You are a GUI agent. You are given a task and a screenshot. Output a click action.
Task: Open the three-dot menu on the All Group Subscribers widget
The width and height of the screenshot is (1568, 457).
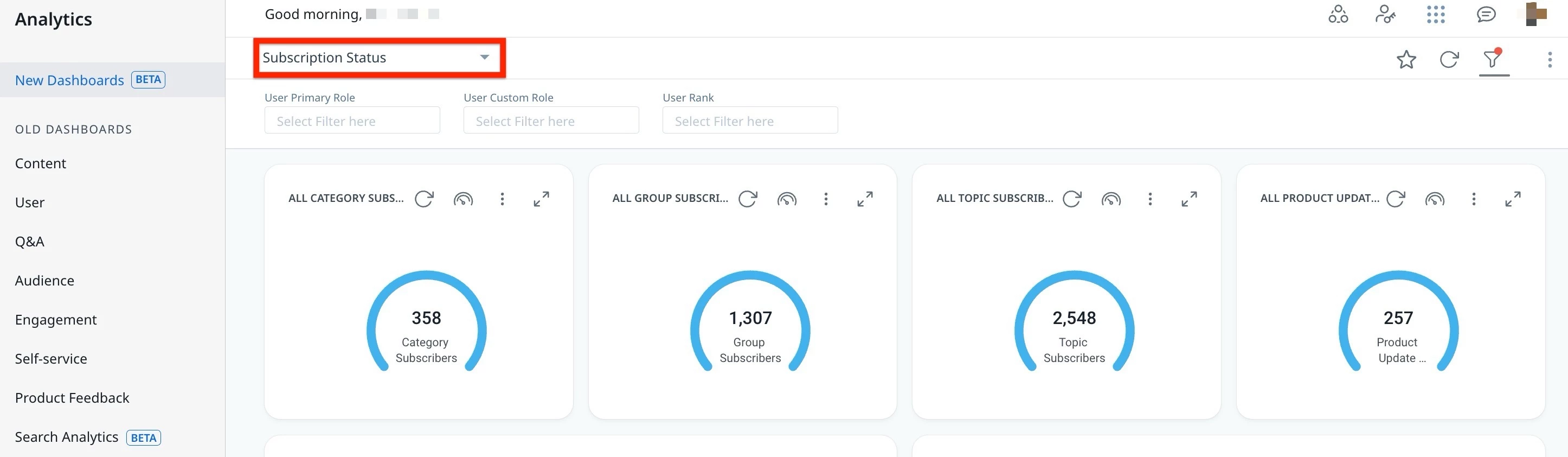[826, 199]
